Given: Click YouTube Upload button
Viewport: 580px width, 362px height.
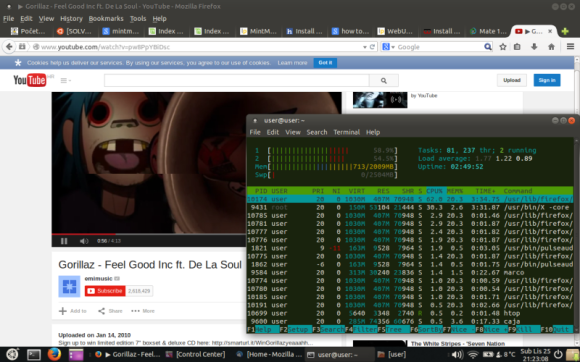Looking at the screenshot, I should coord(512,80).
